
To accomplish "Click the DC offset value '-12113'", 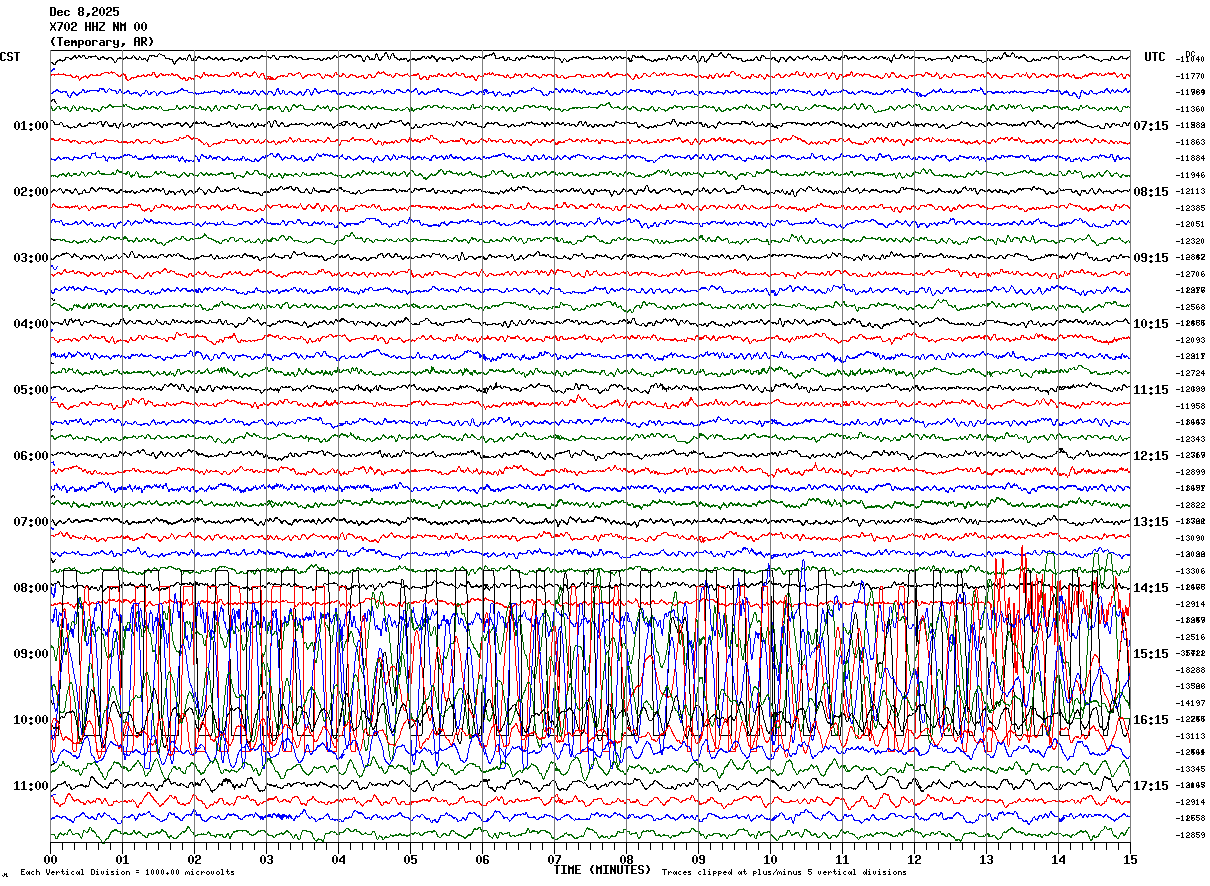I will pyautogui.click(x=1190, y=192).
